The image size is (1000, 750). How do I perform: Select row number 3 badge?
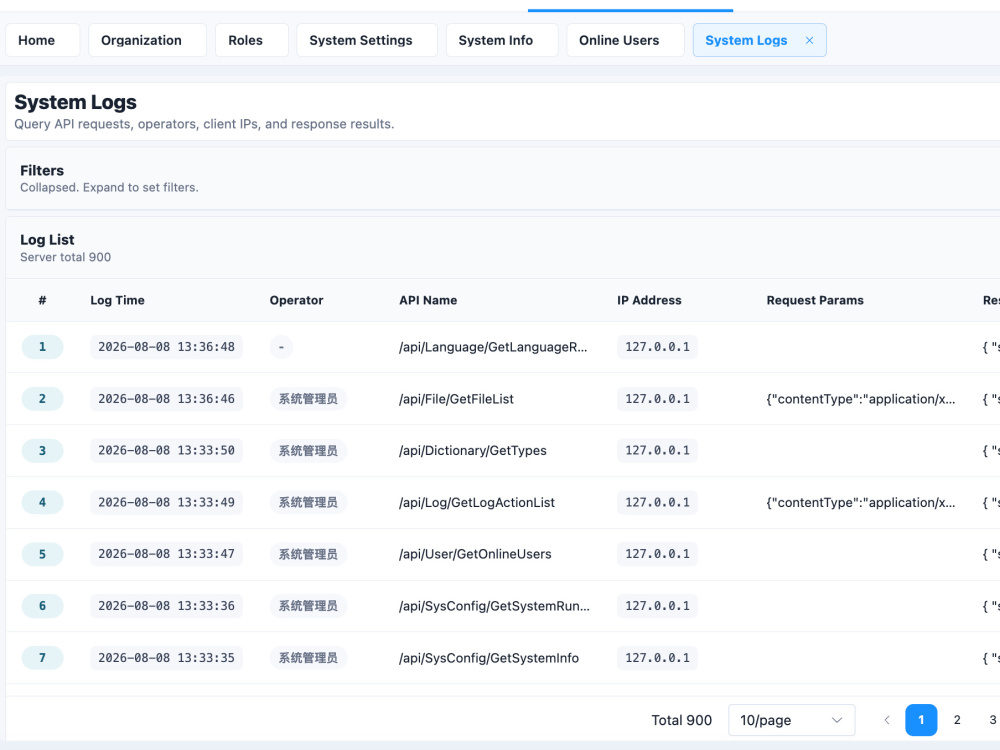click(x=42, y=450)
